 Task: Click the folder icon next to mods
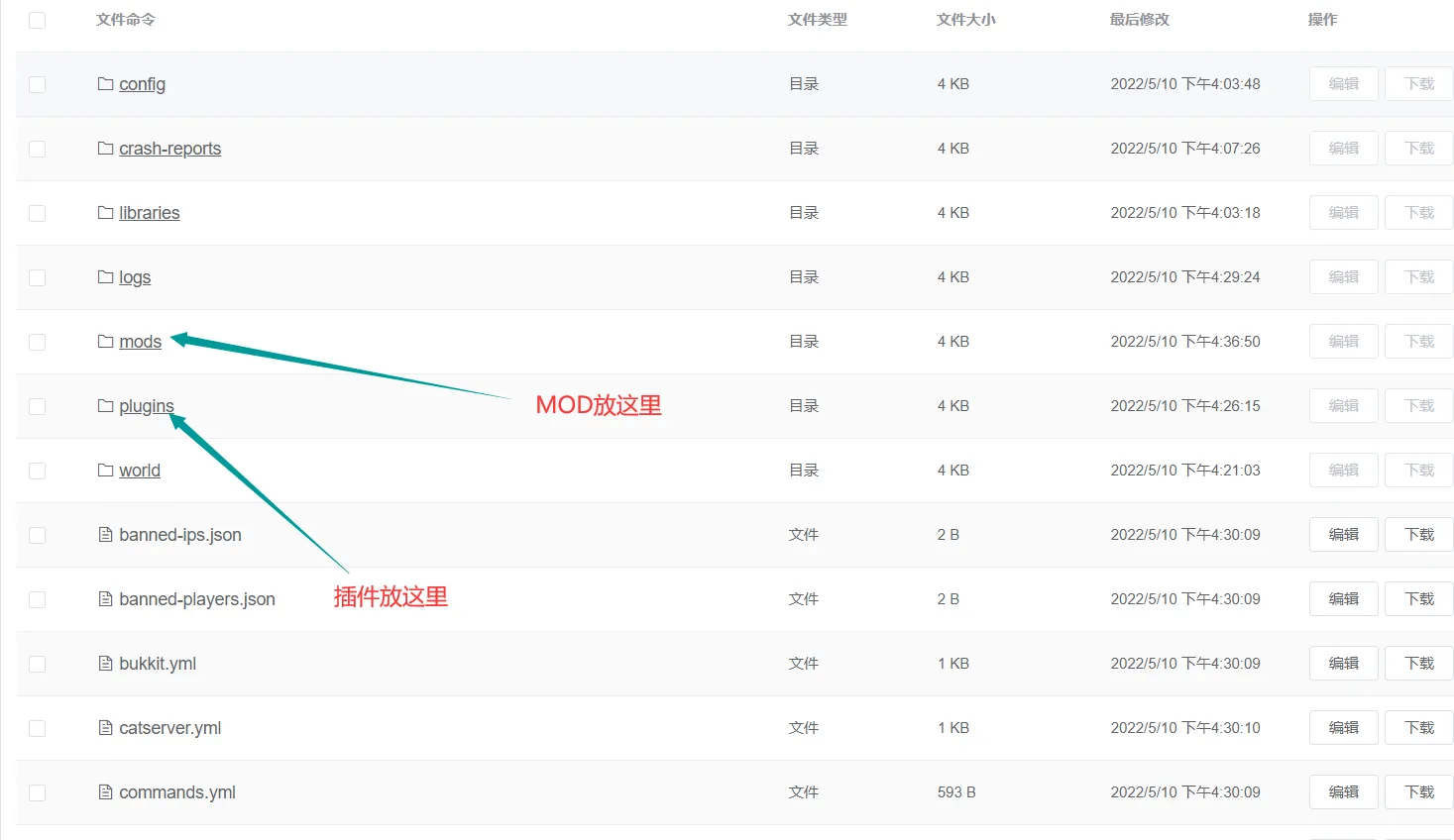(x=105, y=342)
